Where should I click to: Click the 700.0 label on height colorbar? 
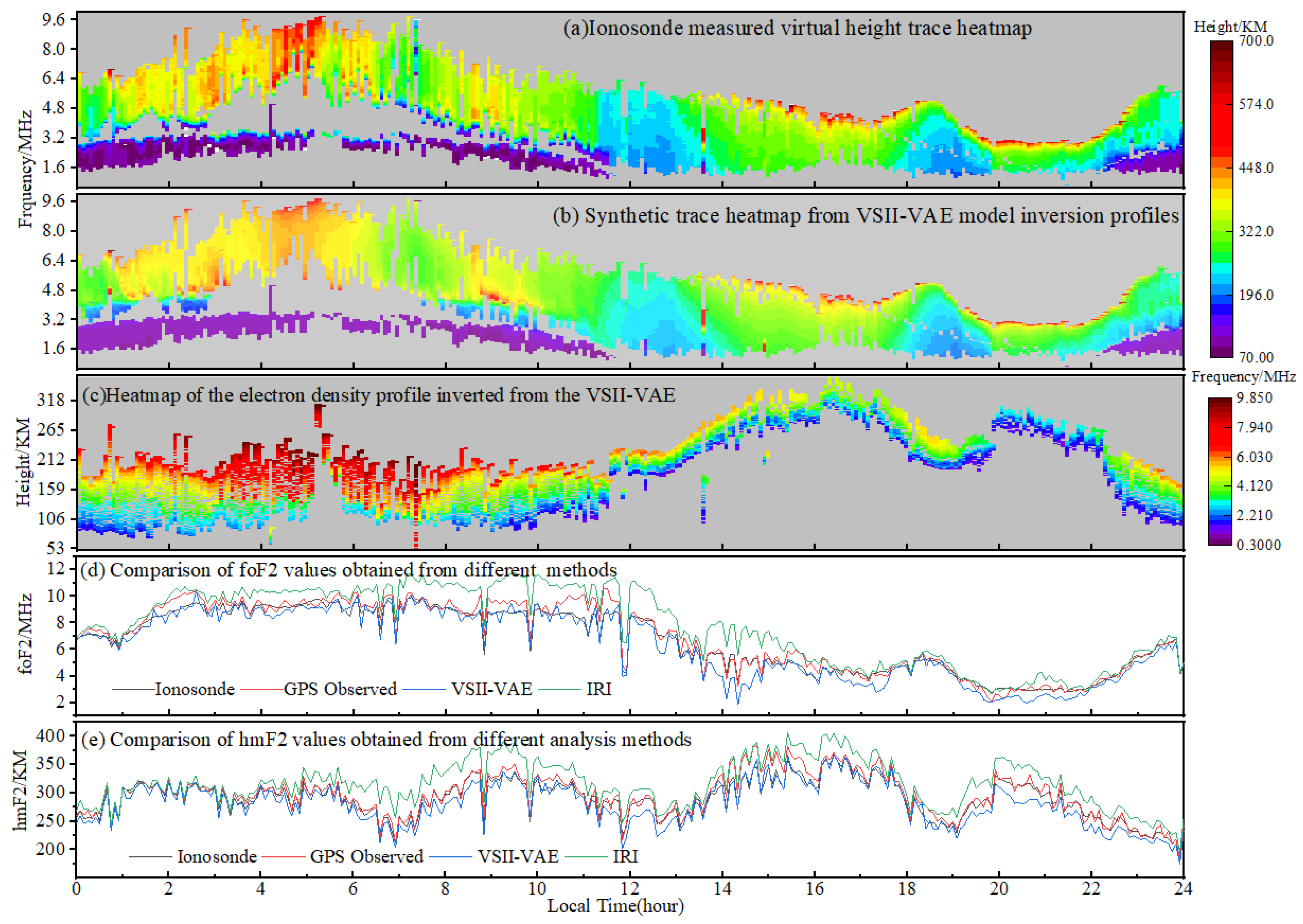[1256, 41]
